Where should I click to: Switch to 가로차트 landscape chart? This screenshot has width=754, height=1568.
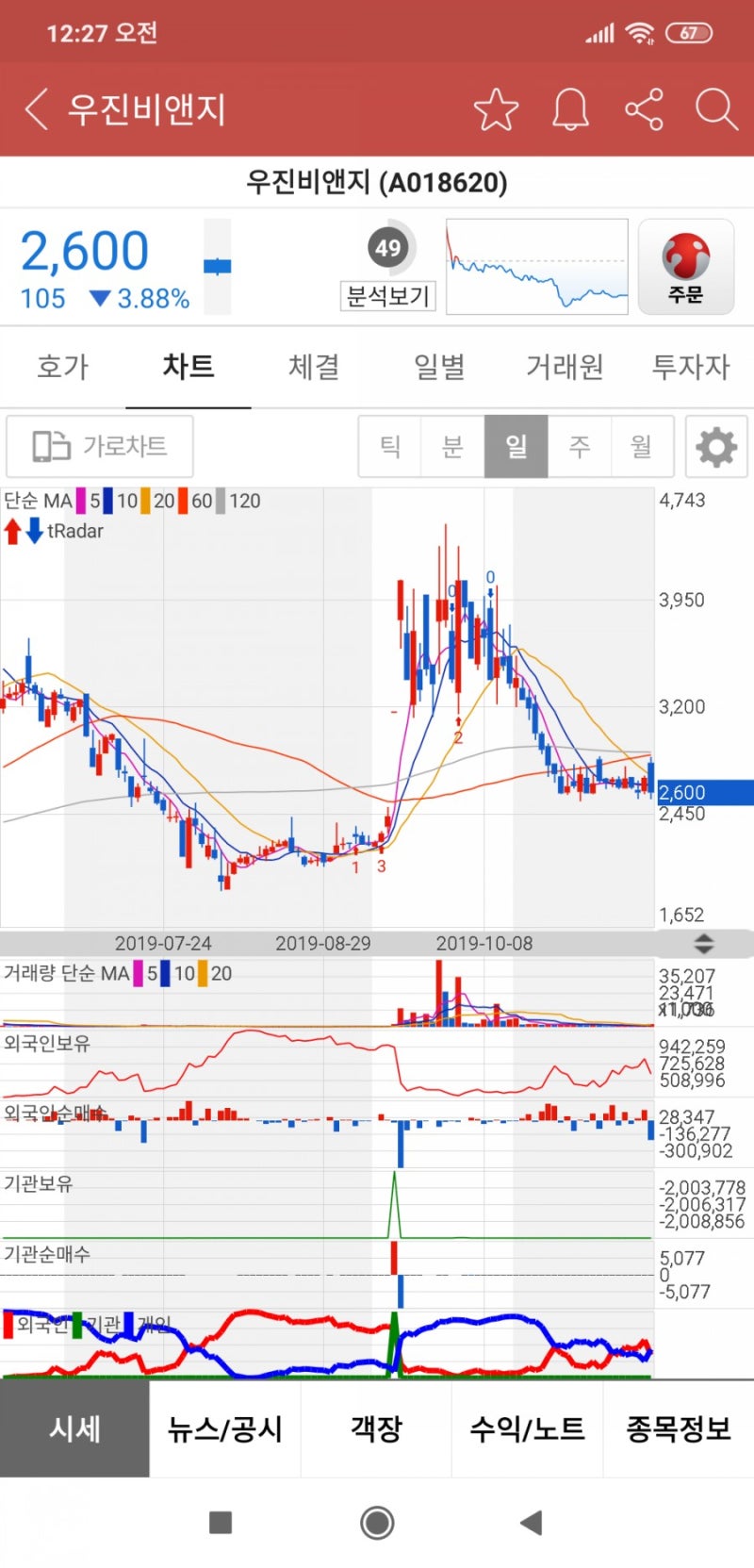coord(100,446)
